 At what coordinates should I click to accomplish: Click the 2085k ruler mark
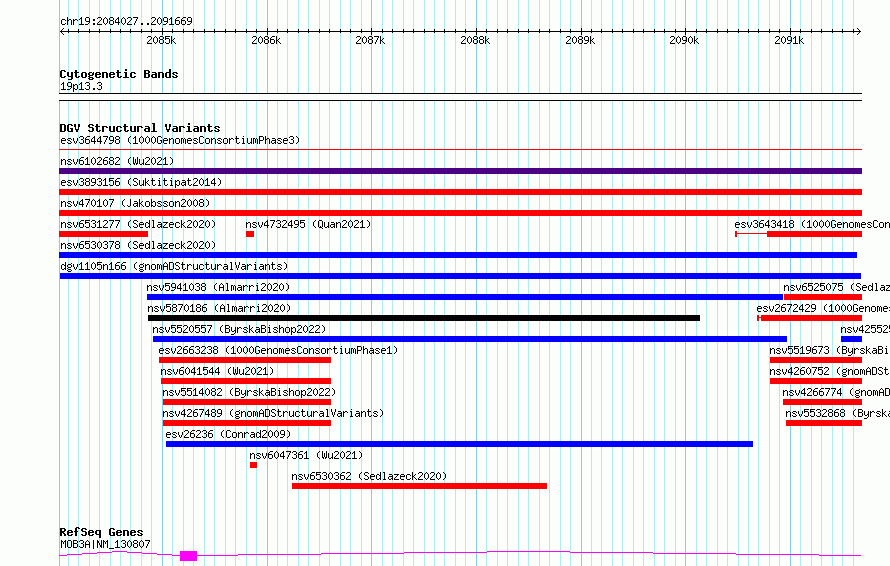coord(161,40)
